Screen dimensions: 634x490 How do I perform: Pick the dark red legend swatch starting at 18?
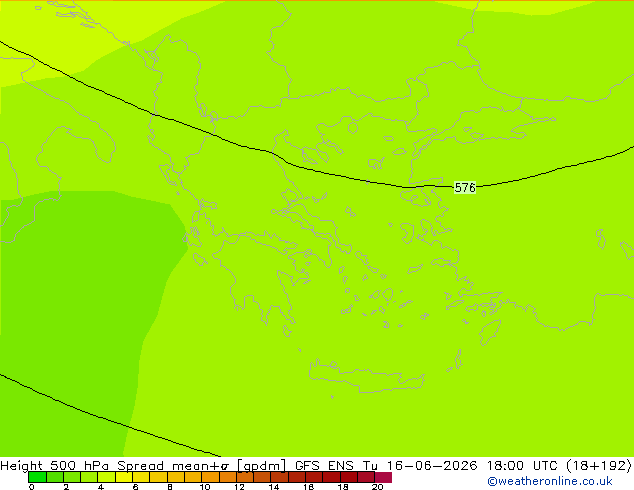[349, 477]
